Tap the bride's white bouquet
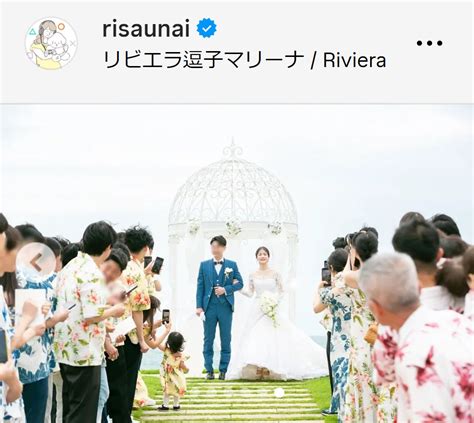The width and height of the screenshot is (474, 423). [269, 306]
